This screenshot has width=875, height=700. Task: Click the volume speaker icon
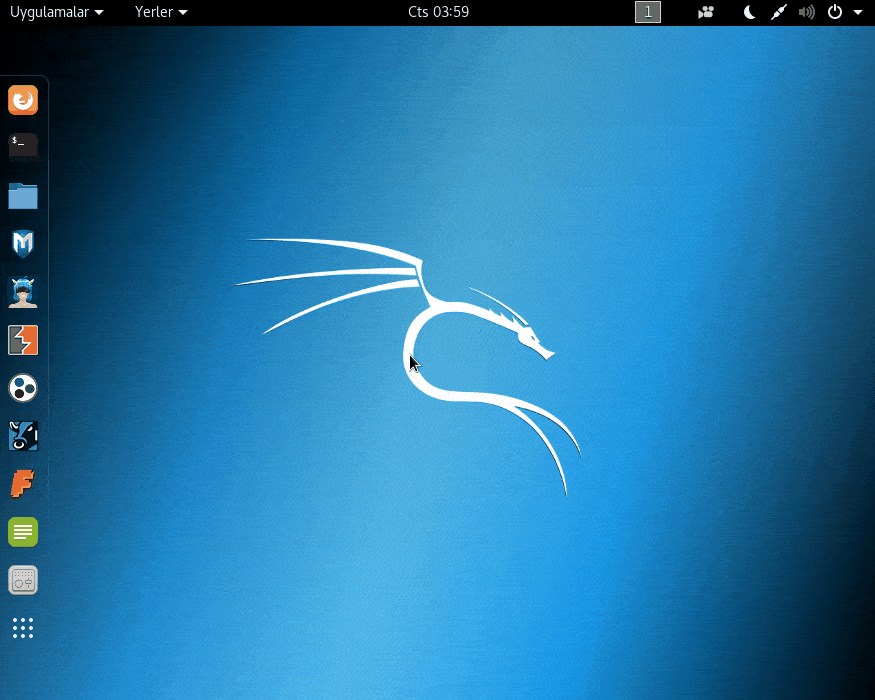[806, 12]
